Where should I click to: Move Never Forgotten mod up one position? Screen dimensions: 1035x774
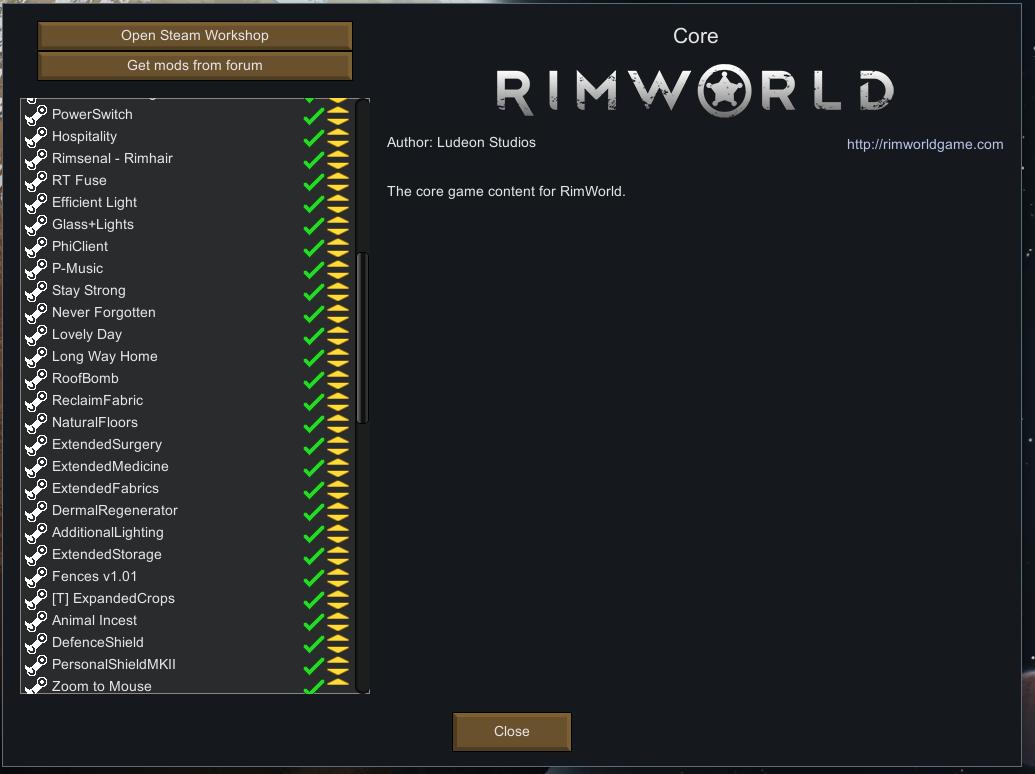(x=338, y=308)
